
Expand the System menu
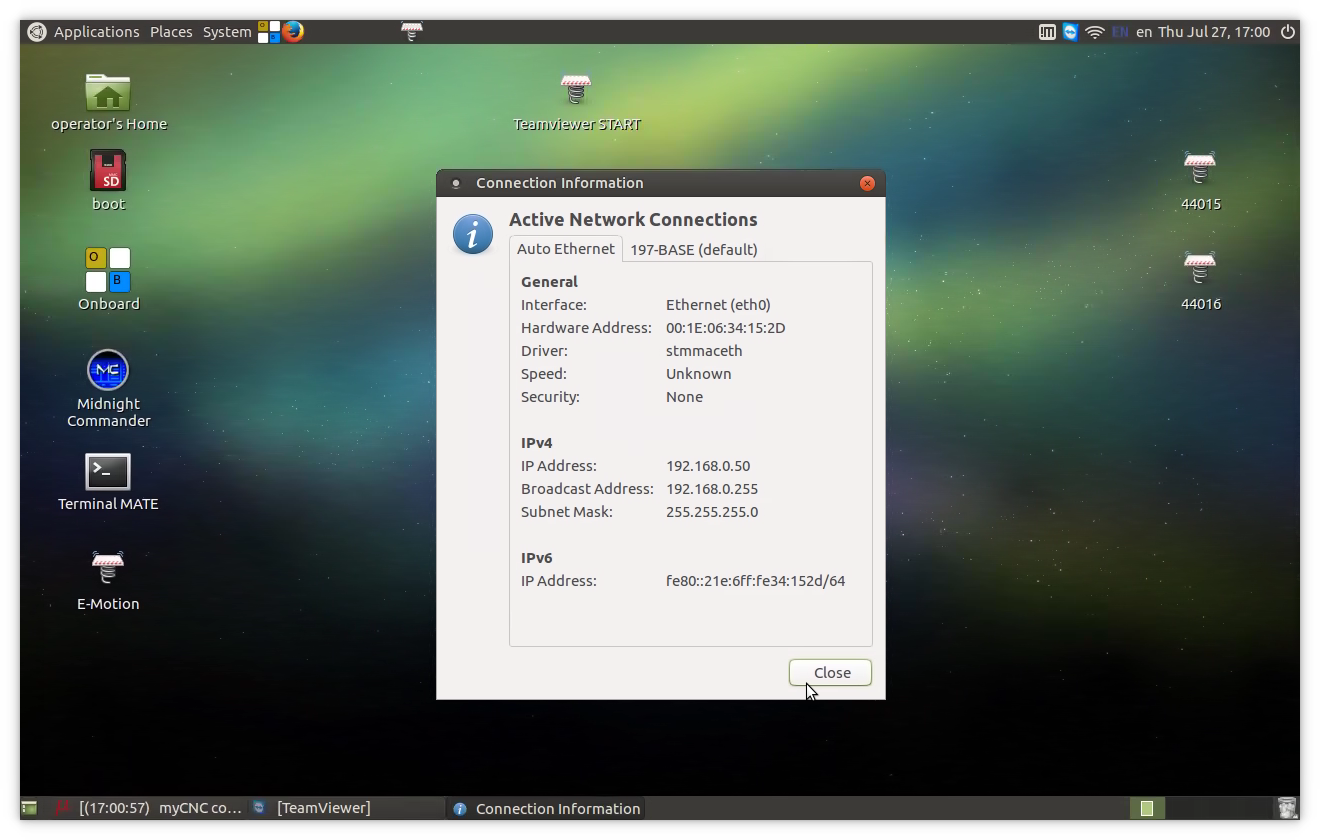point(227,32)
